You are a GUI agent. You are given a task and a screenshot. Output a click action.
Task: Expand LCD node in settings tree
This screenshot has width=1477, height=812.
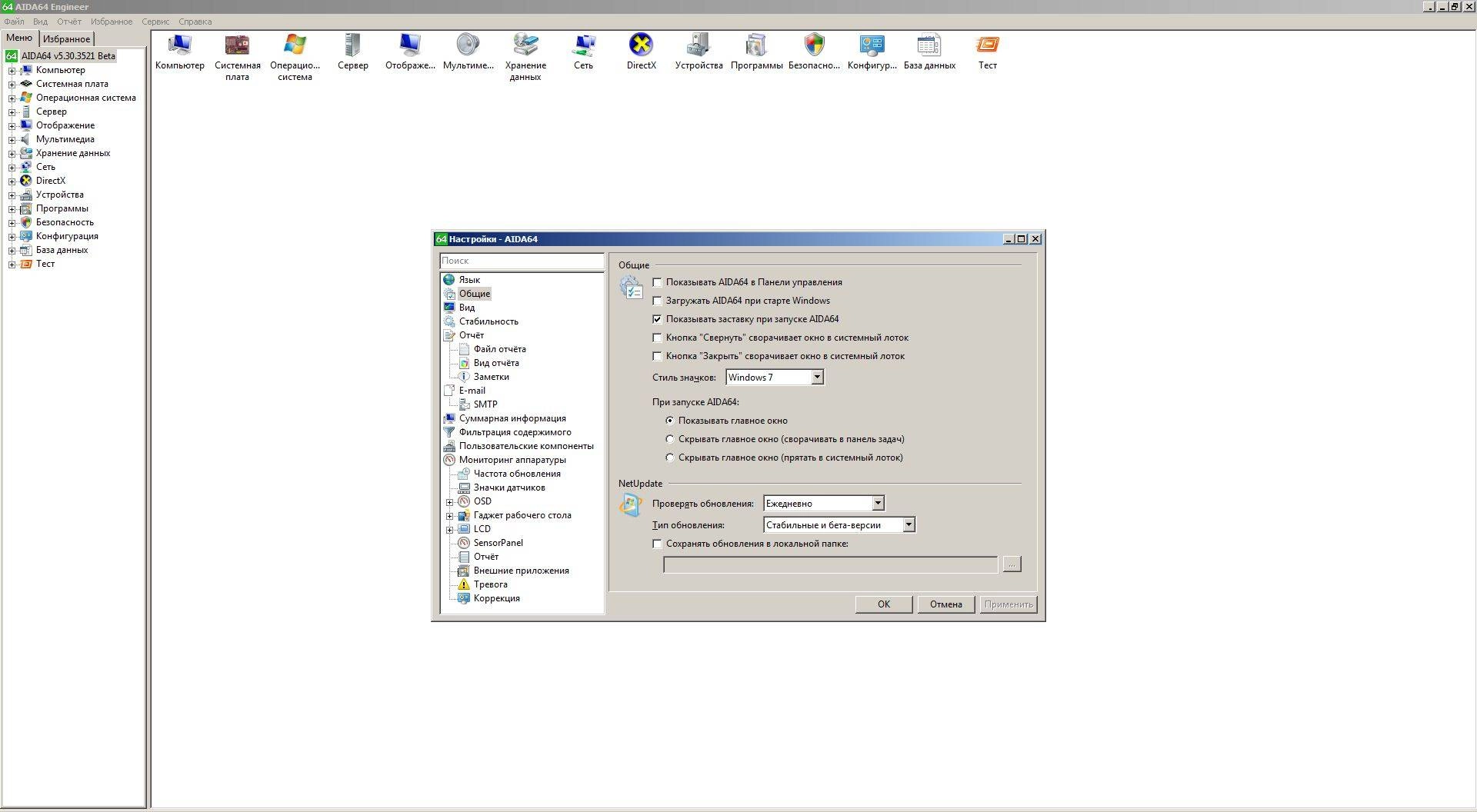point(450,530)
